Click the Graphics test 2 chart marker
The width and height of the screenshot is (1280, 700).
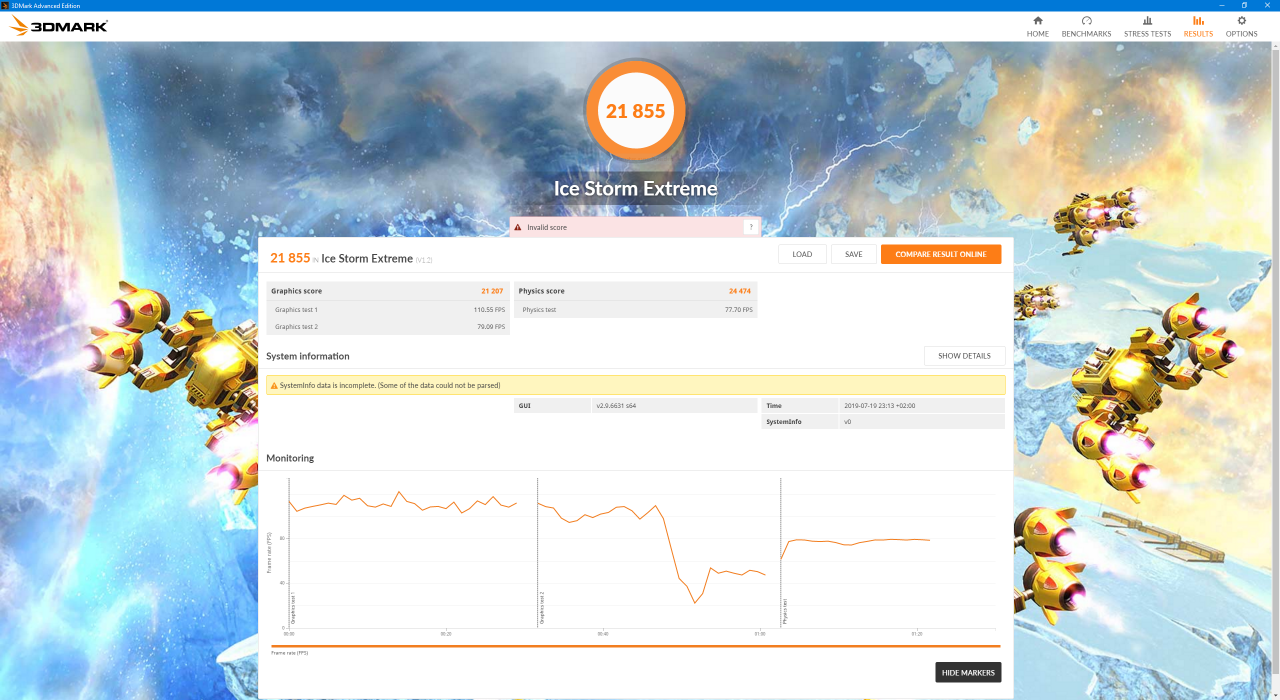[541, 608]
